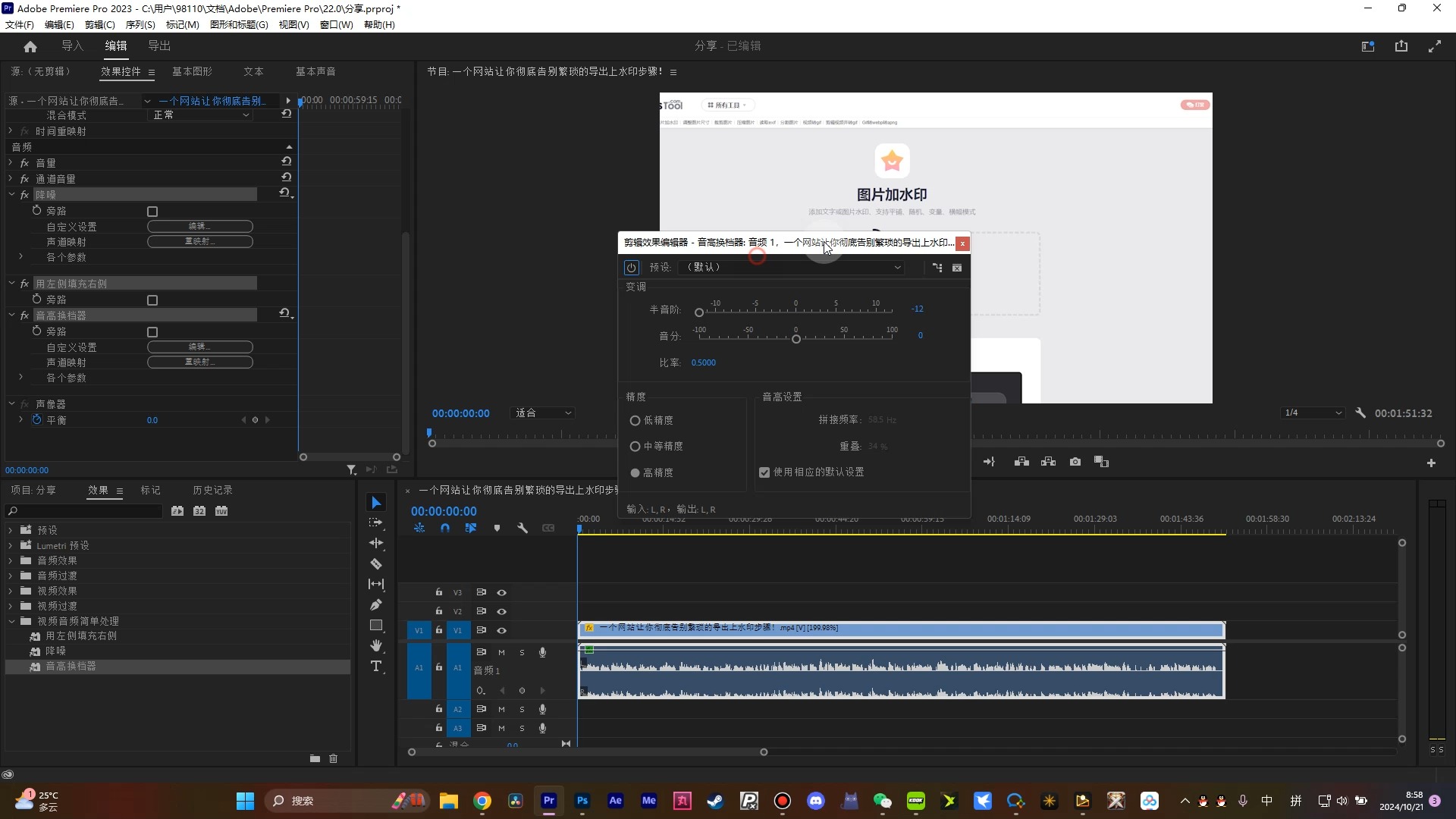Expand 时间重映射 property

(11, 131)
